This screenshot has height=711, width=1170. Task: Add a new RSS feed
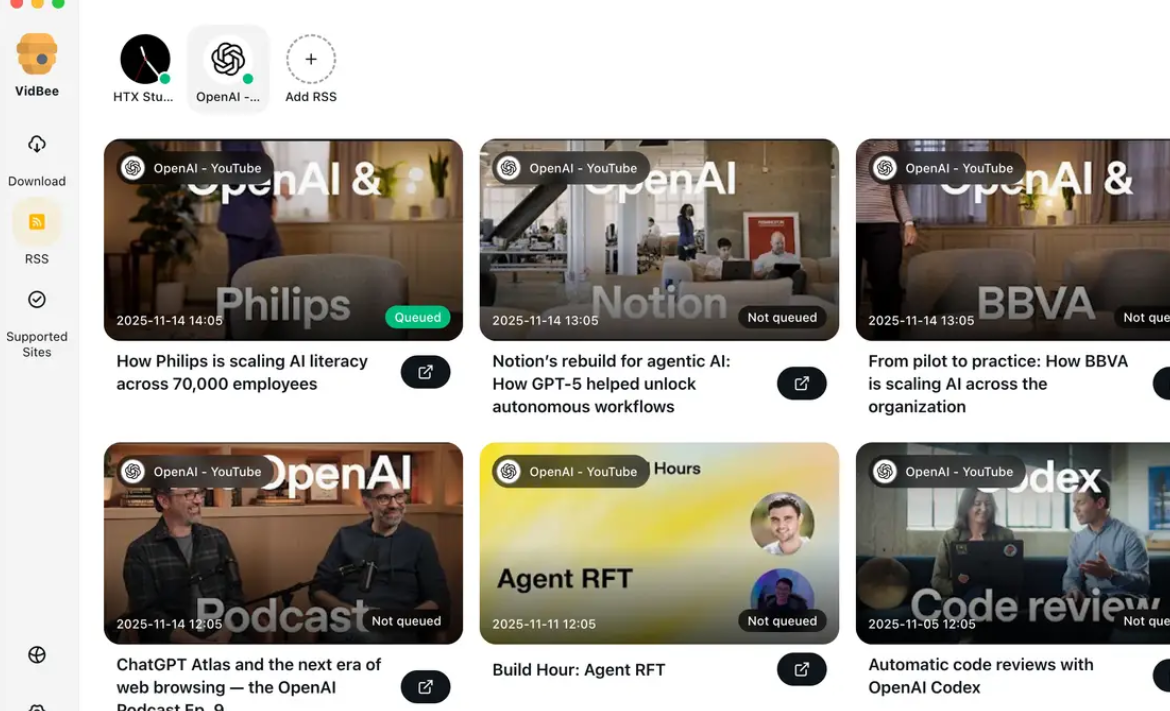coord(311,68)
